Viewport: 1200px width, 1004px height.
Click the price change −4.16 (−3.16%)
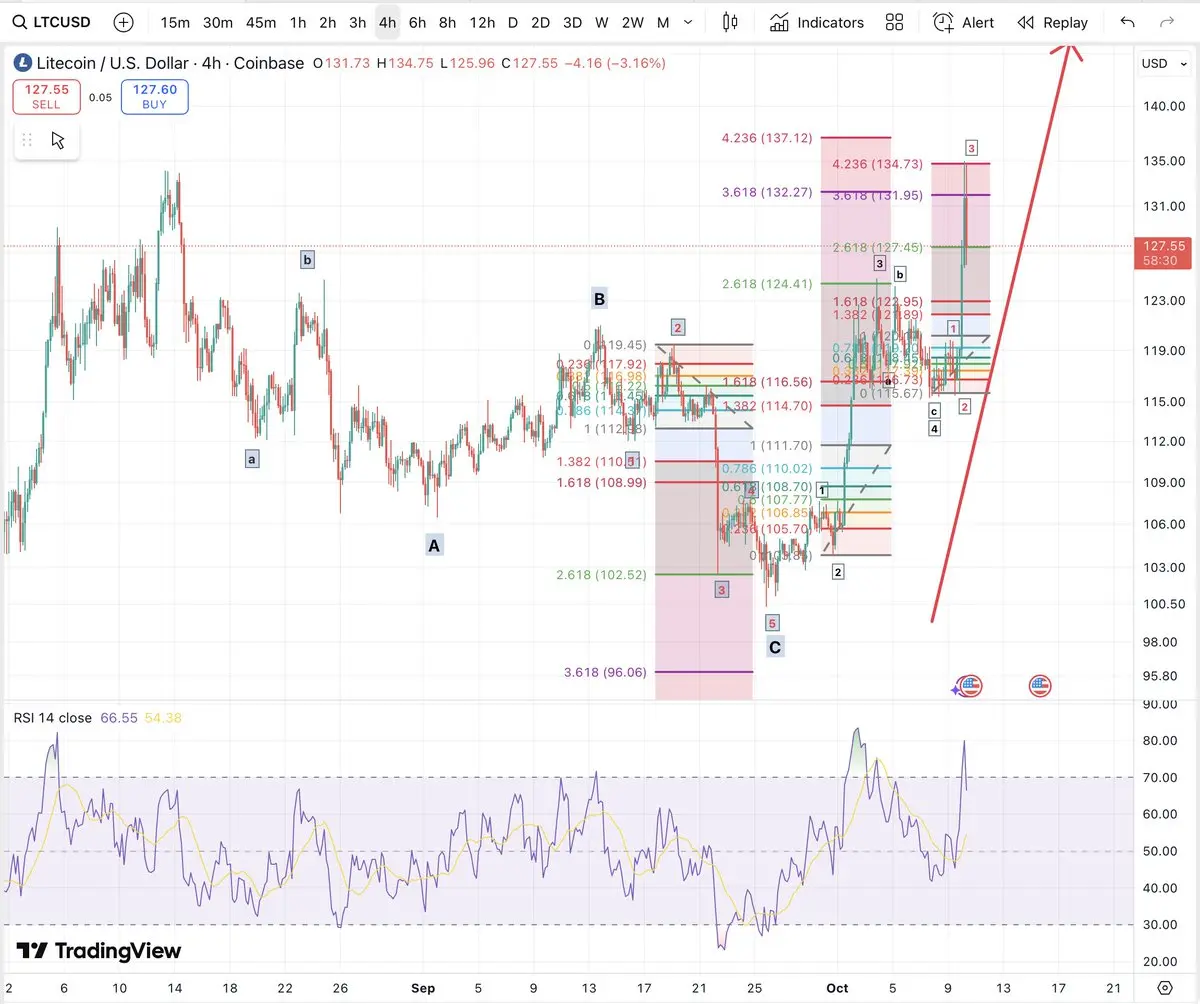(x=615, y=63)
